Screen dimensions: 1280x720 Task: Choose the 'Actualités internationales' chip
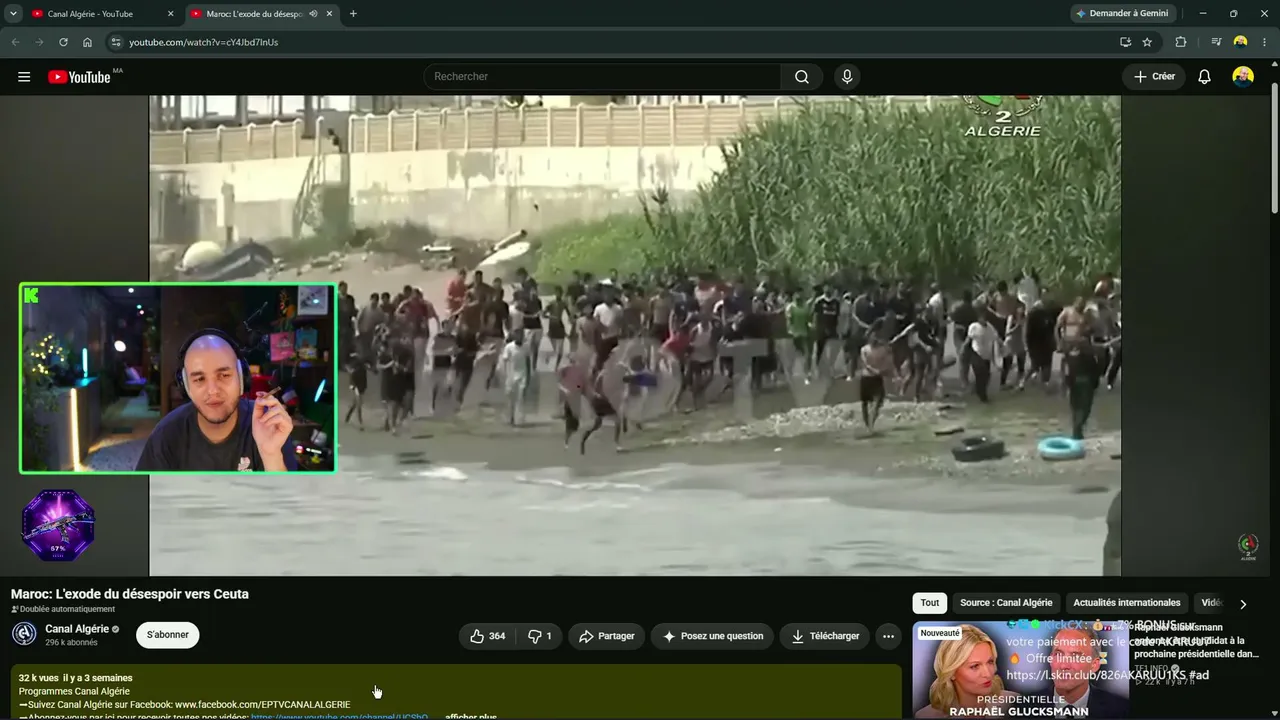point(1127,603)
